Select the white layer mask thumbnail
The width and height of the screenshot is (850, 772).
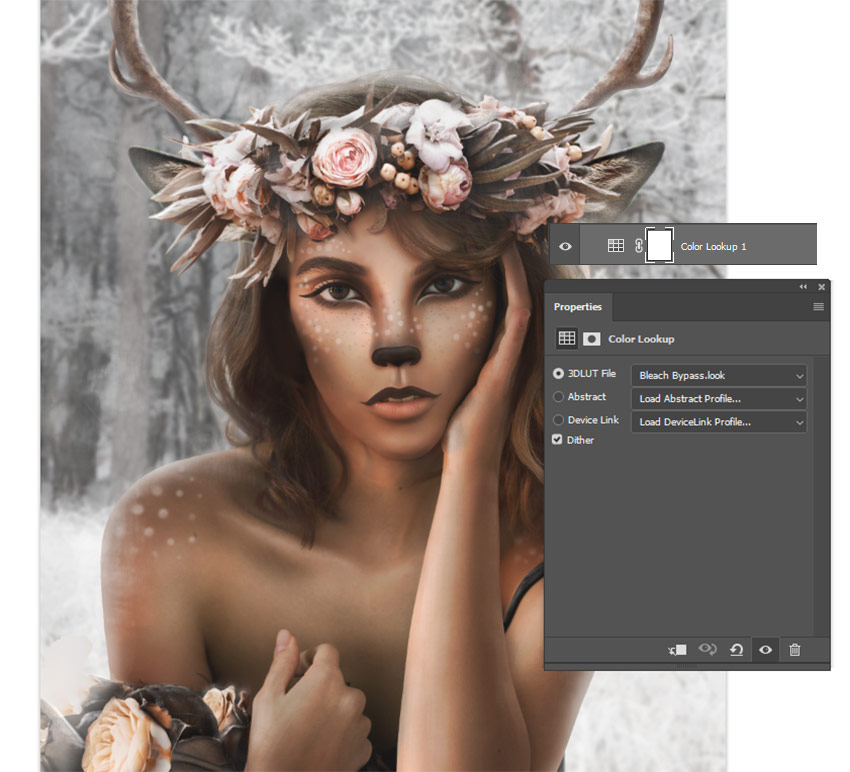[659, 246]
